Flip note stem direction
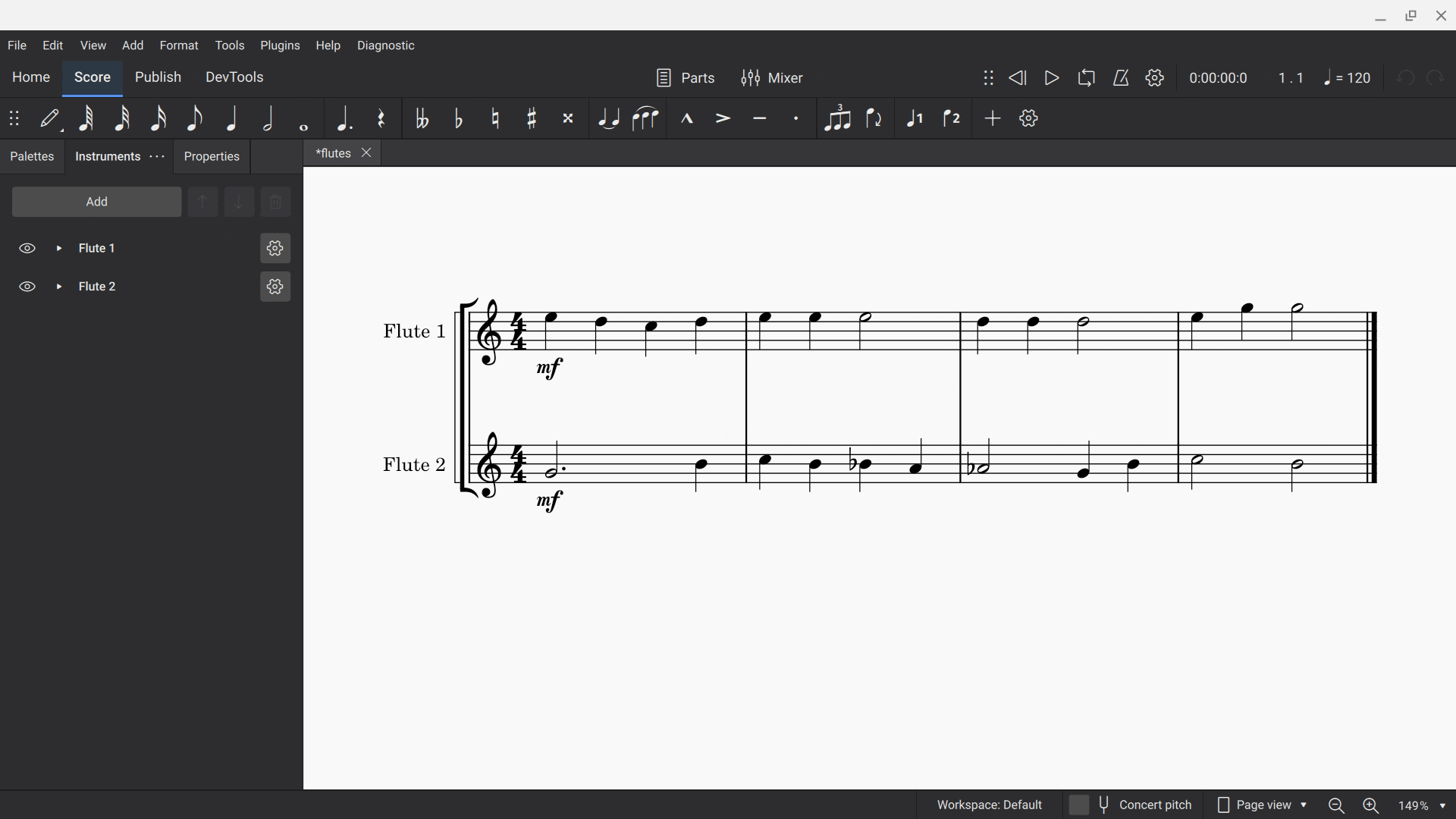This screenshot has width=1456, height=819. click(x=875, y=118)
